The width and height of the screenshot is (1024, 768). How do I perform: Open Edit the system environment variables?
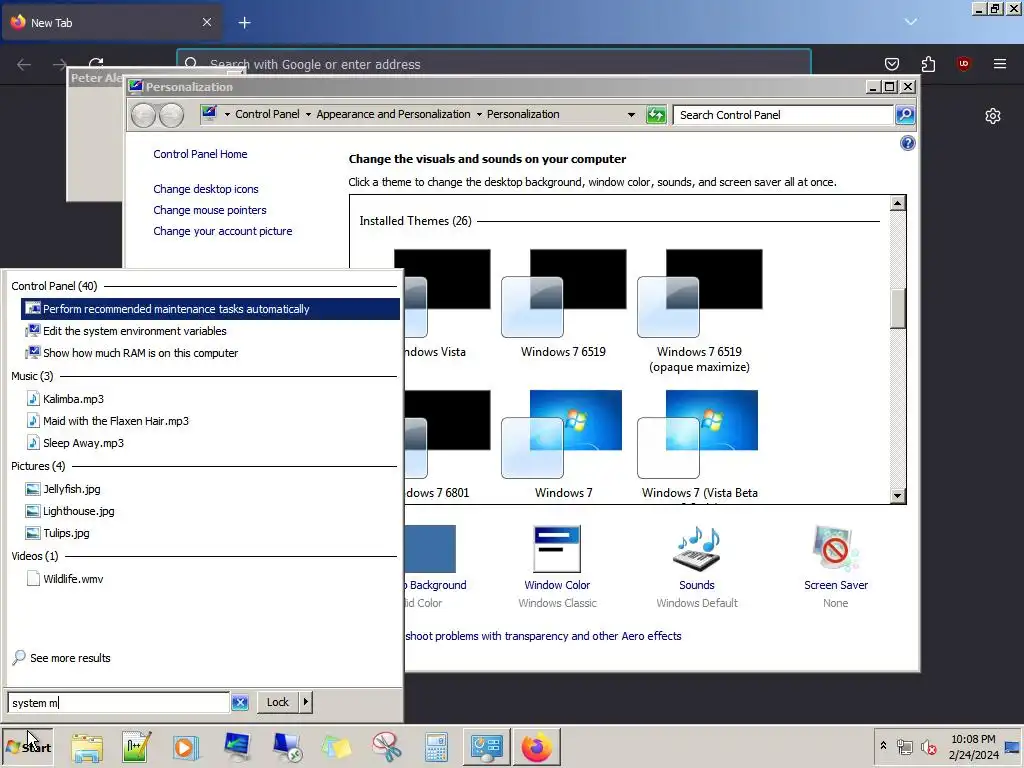pos(210,331)
